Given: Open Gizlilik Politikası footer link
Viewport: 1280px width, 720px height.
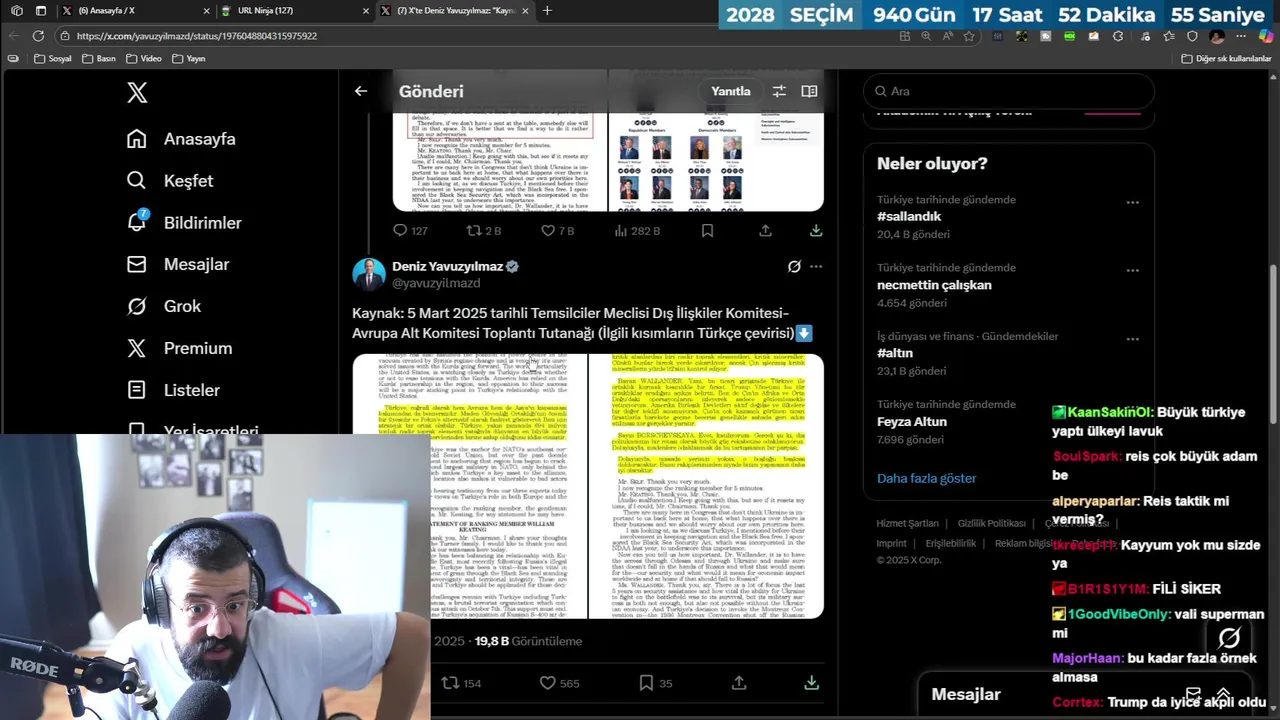Looking at the screenshot, I should pyautogui.click(x=992, y=523).
